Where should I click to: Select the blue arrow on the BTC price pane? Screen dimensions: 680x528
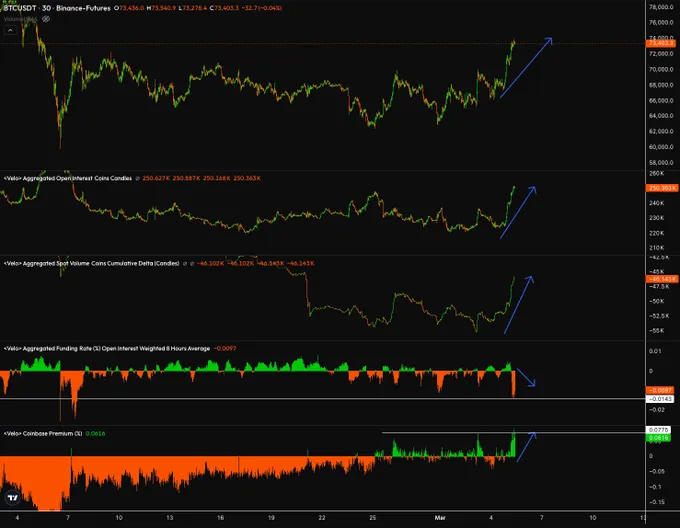tap(526, 68)
